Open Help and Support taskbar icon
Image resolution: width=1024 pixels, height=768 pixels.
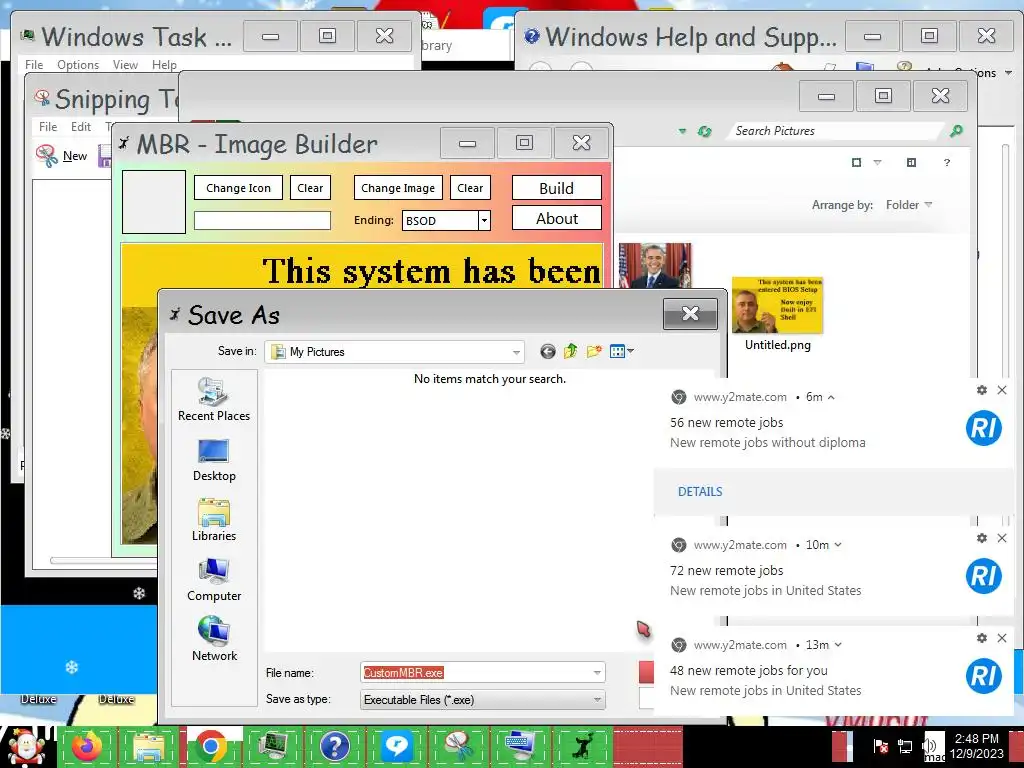click(334, 746)
